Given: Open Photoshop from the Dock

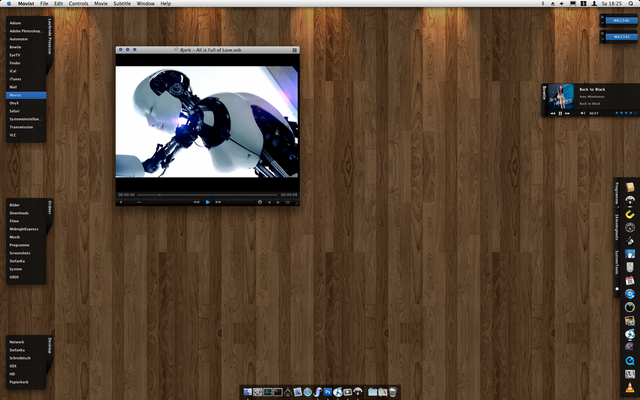Looking at the screenshot, I should 328,392.
